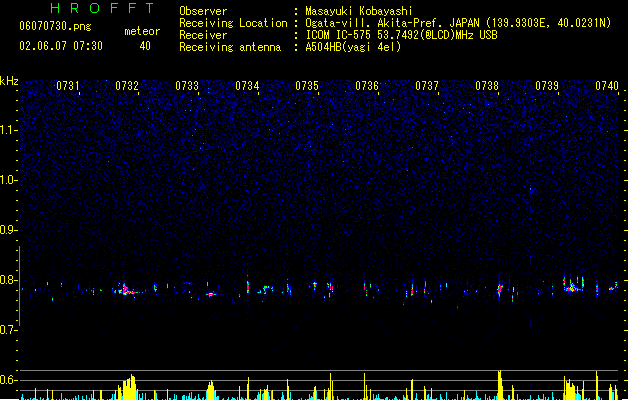Image resolution: width=629 pixels, height=400 pixels.
Task: Click the meteor echo cluster near 0739
Action: coord(573,284)
